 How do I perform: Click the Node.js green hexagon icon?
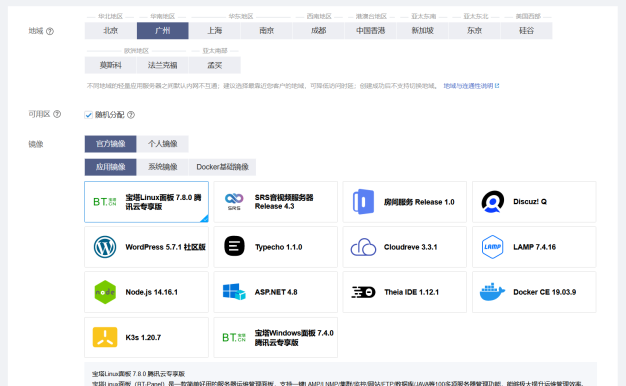pyautogui.click(x=105, y=292)
